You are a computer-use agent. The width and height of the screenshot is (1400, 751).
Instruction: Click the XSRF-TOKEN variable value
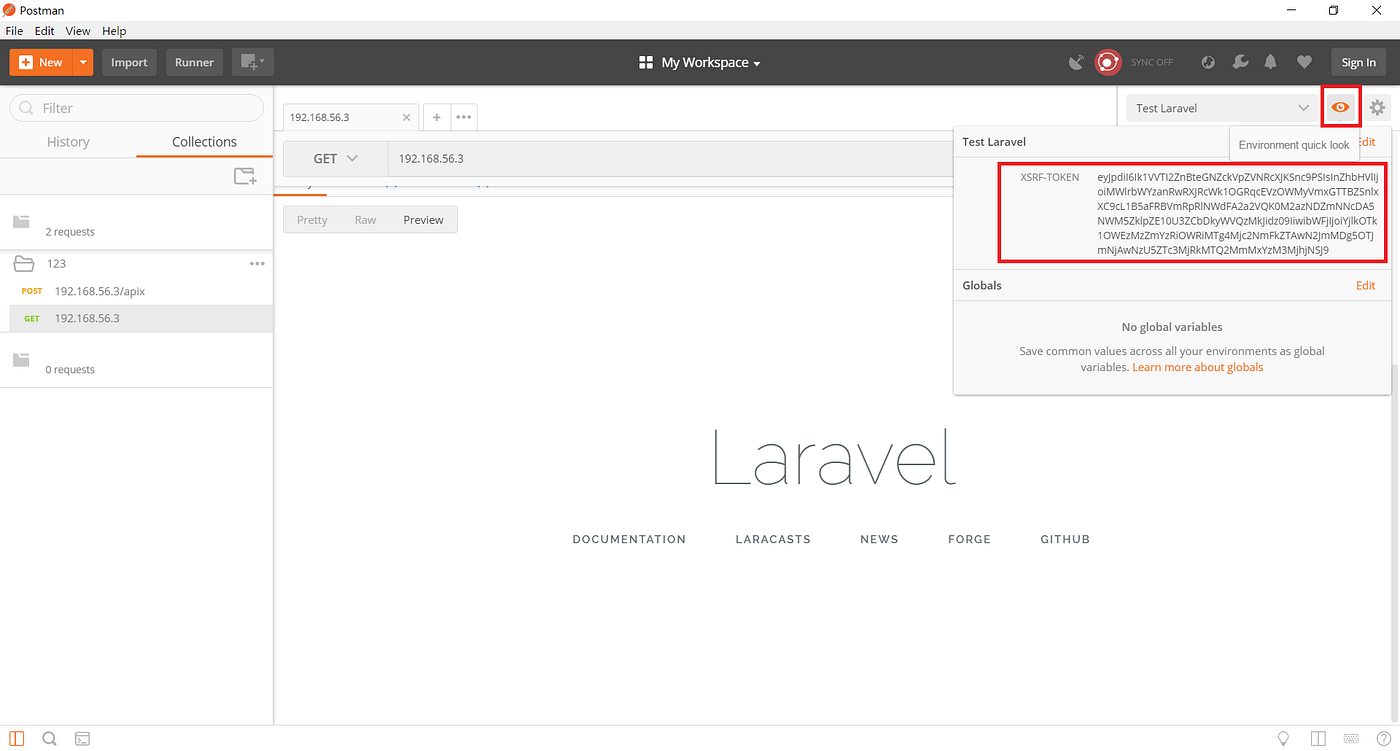click(x=1237, y=213)
